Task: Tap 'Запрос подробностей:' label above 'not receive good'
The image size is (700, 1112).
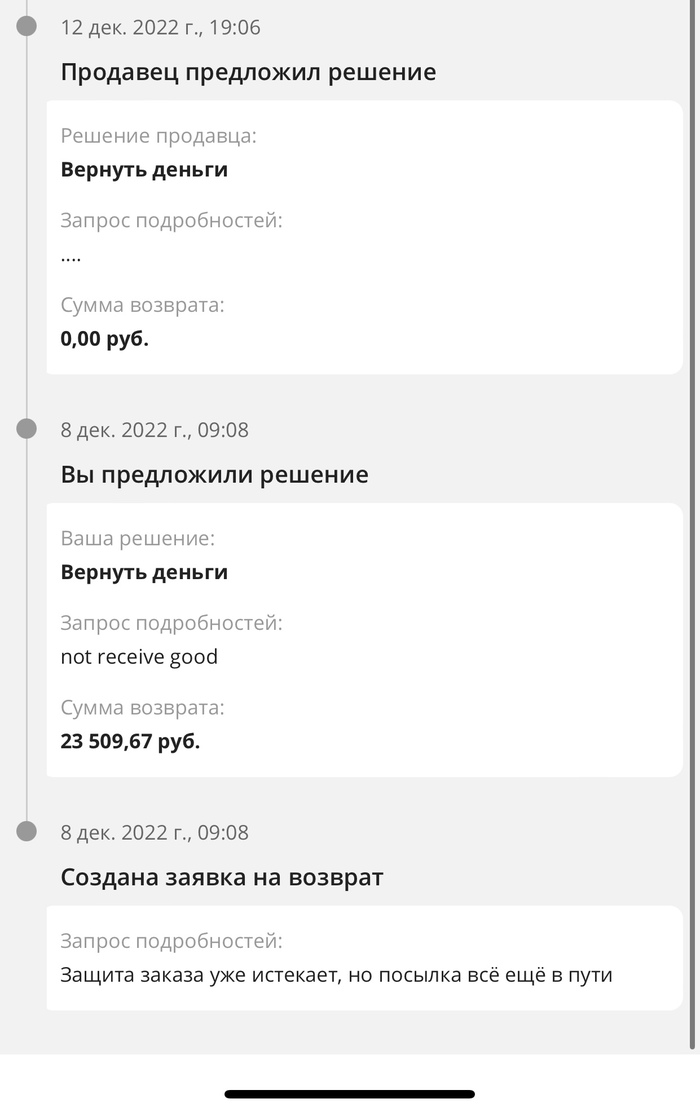Action: 171,623
